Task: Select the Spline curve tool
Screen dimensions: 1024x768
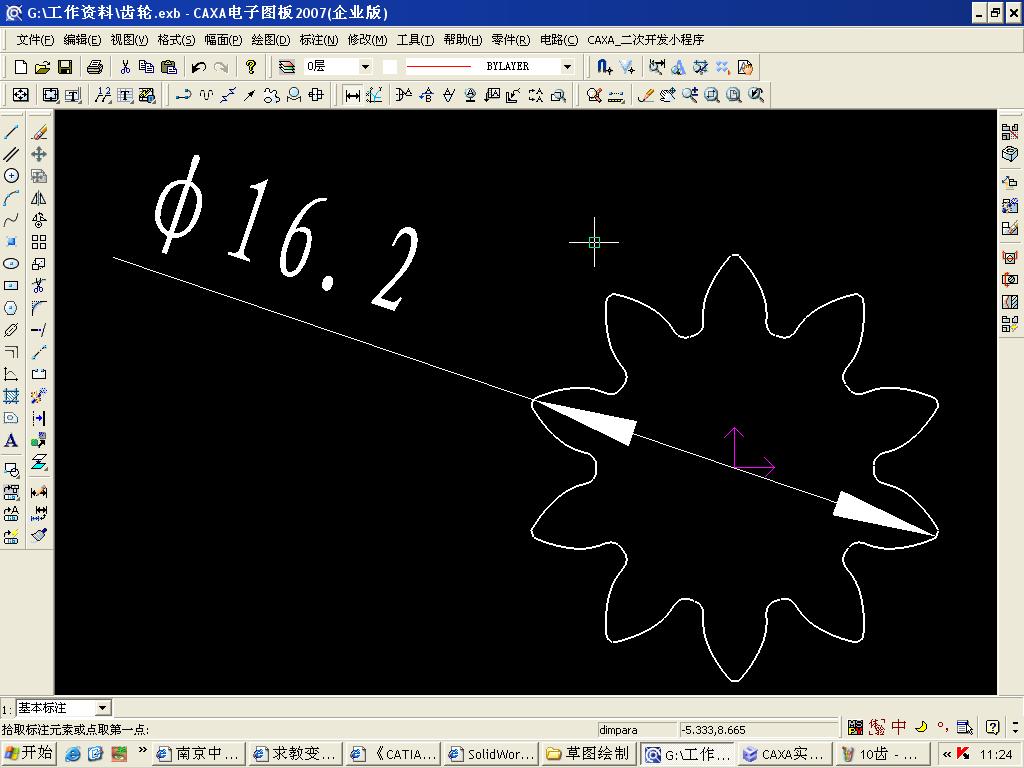Action: (x=11, y=220)
